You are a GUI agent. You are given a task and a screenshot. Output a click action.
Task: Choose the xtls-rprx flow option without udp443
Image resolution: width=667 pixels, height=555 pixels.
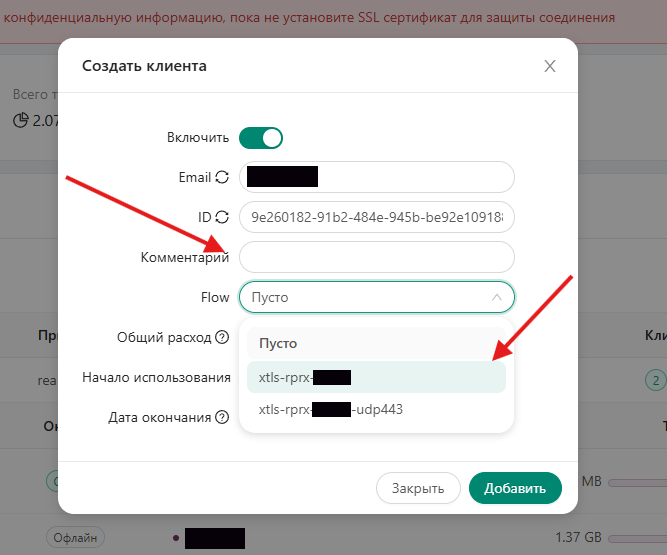click(376, 377)
